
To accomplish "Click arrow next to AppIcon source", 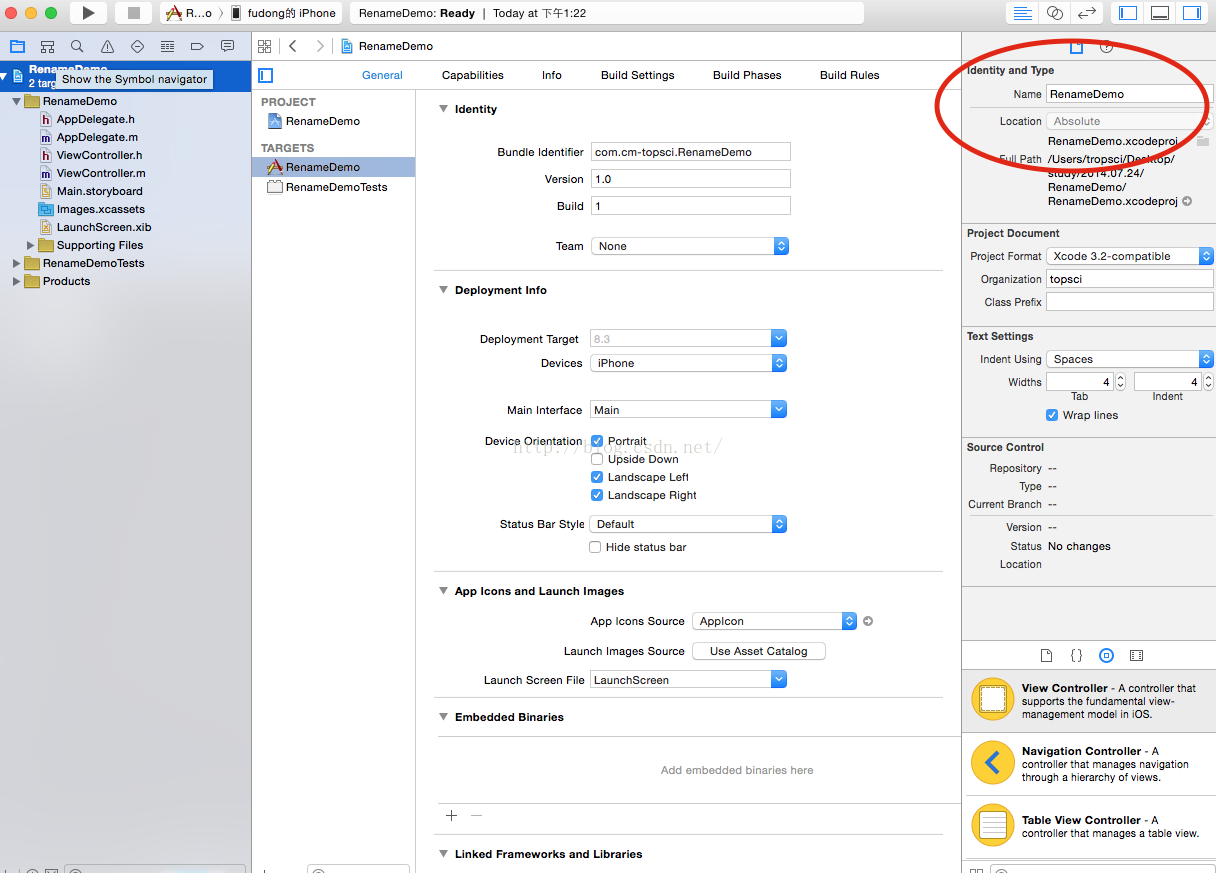I will click(x=868, y=621).
